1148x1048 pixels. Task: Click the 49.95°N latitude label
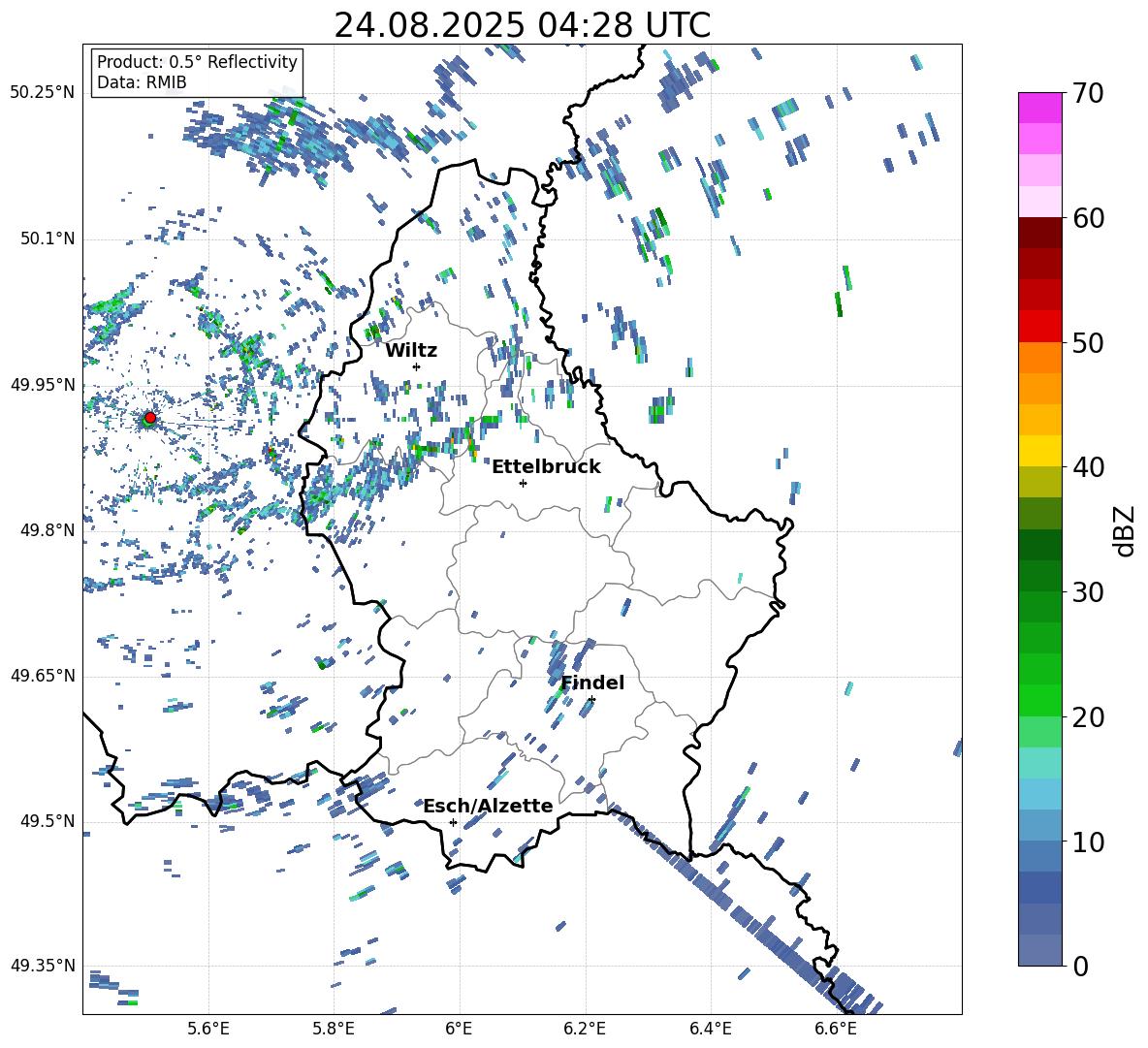pyautogui.click(x=43, y=385)
